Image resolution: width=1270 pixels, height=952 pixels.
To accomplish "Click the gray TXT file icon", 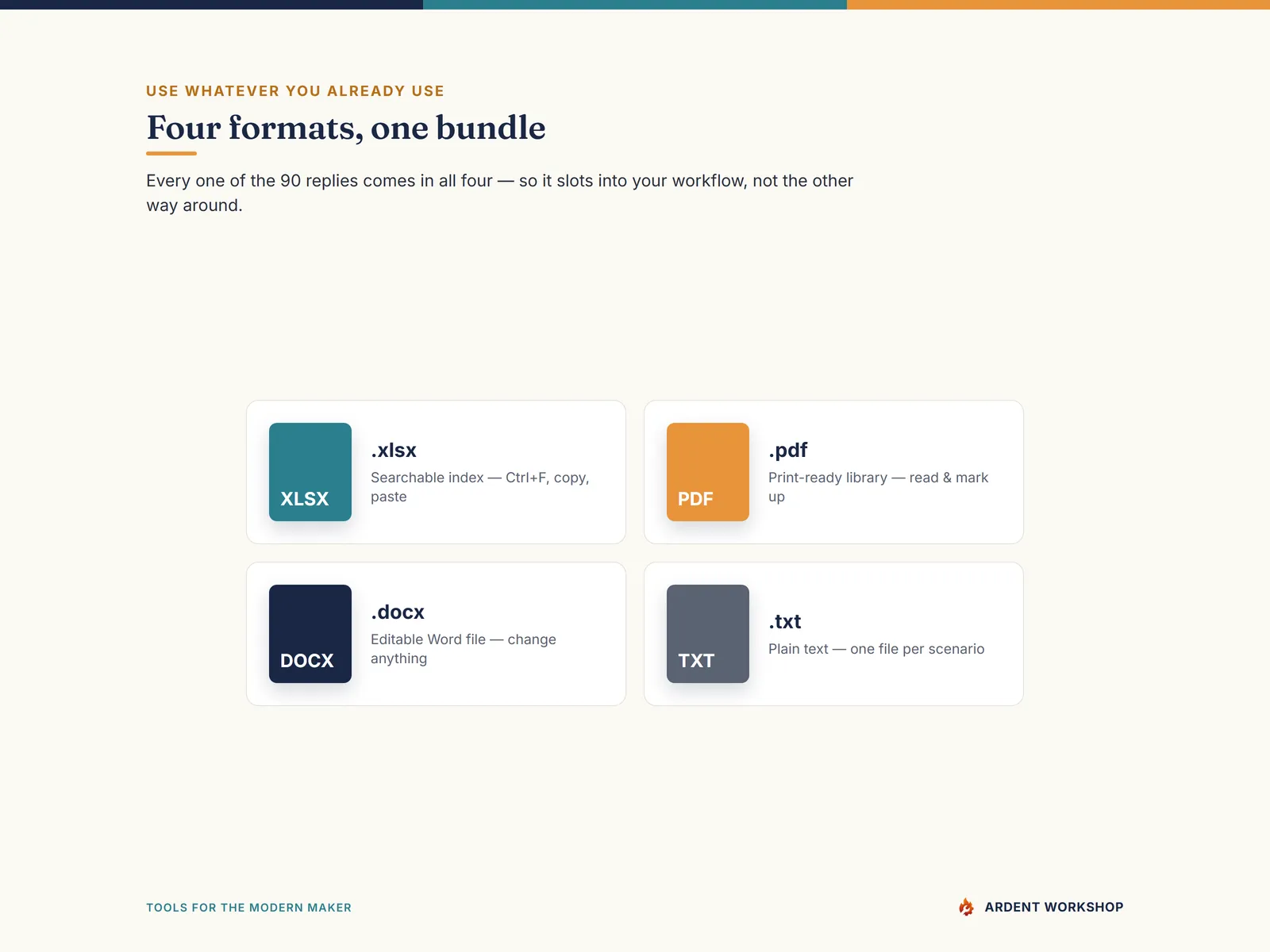I will click(708, 634).
